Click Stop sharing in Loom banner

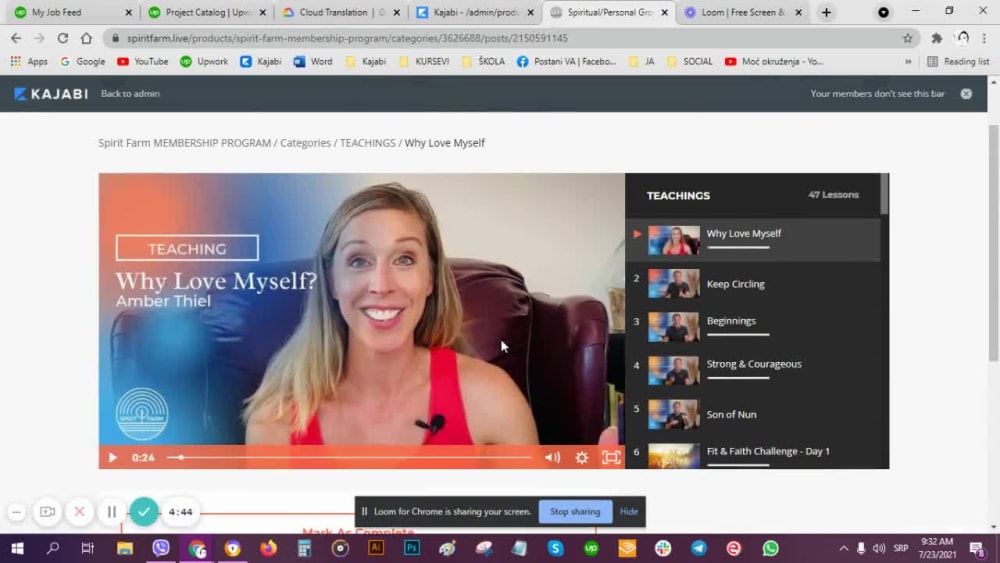click(575, 511)
